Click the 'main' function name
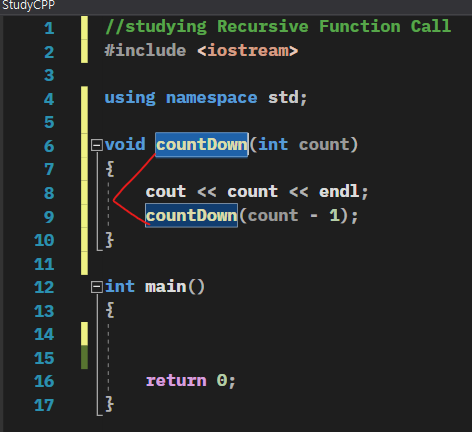This screenshot has height=432, width=472. [x=166, y=287]
